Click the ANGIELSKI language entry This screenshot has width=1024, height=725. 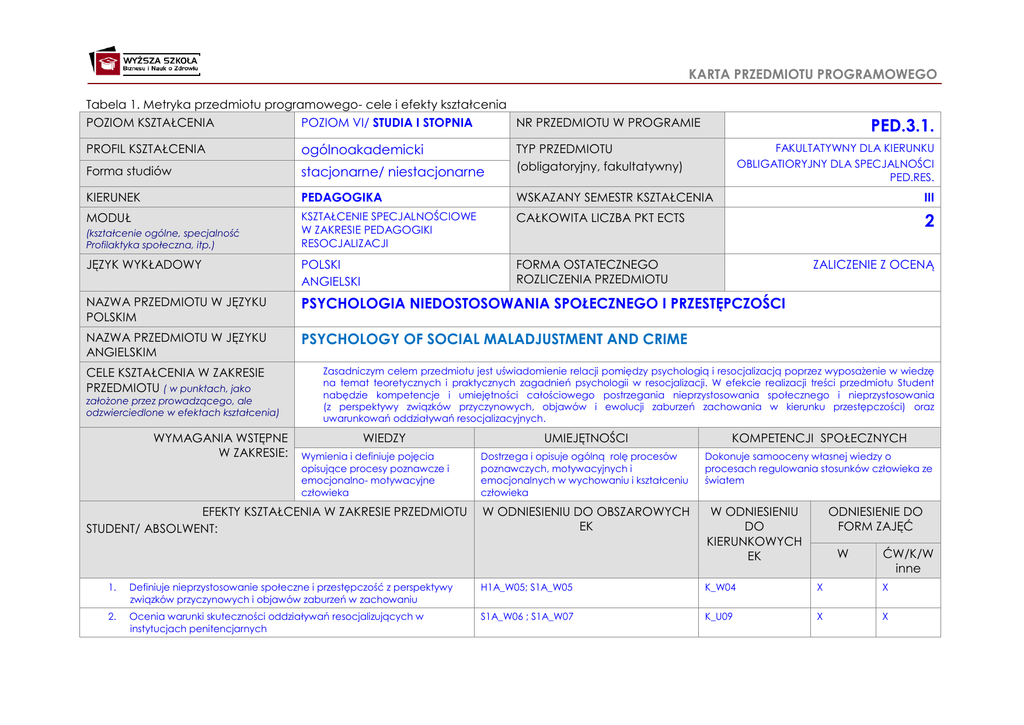click(x=330, y=282)
